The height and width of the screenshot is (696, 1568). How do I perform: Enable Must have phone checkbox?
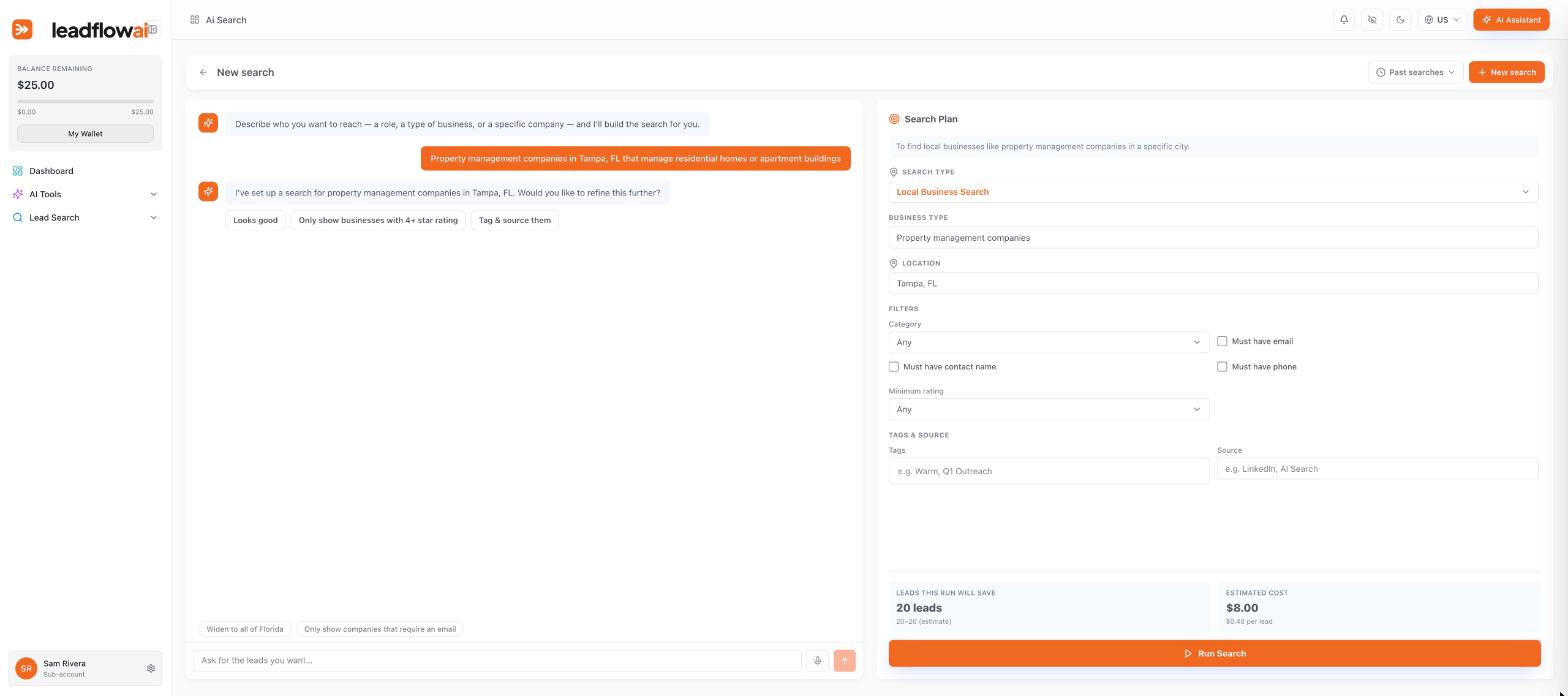click(1222, 367)
